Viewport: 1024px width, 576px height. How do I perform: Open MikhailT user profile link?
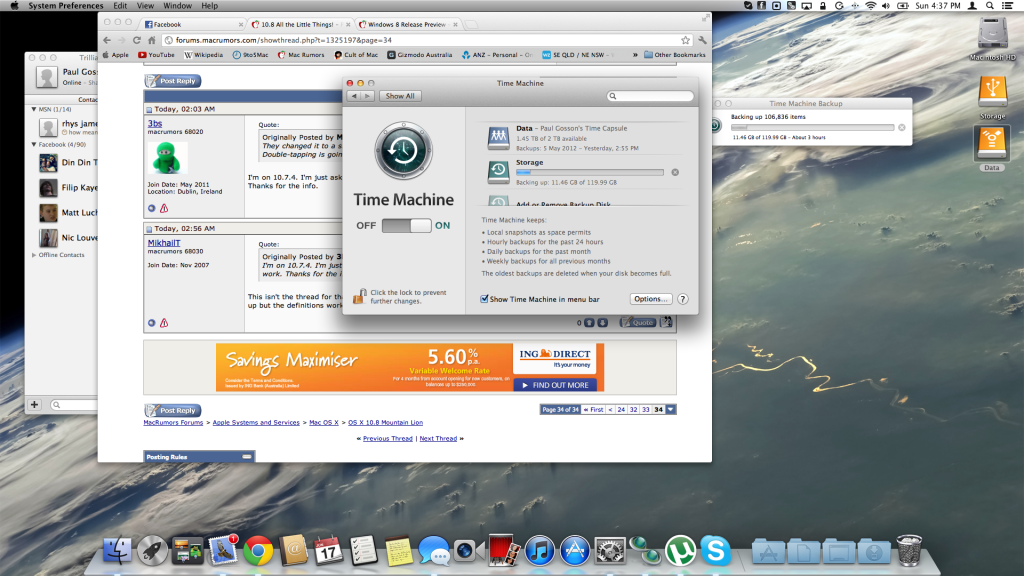pyautogui.click(x=164, y=242)
